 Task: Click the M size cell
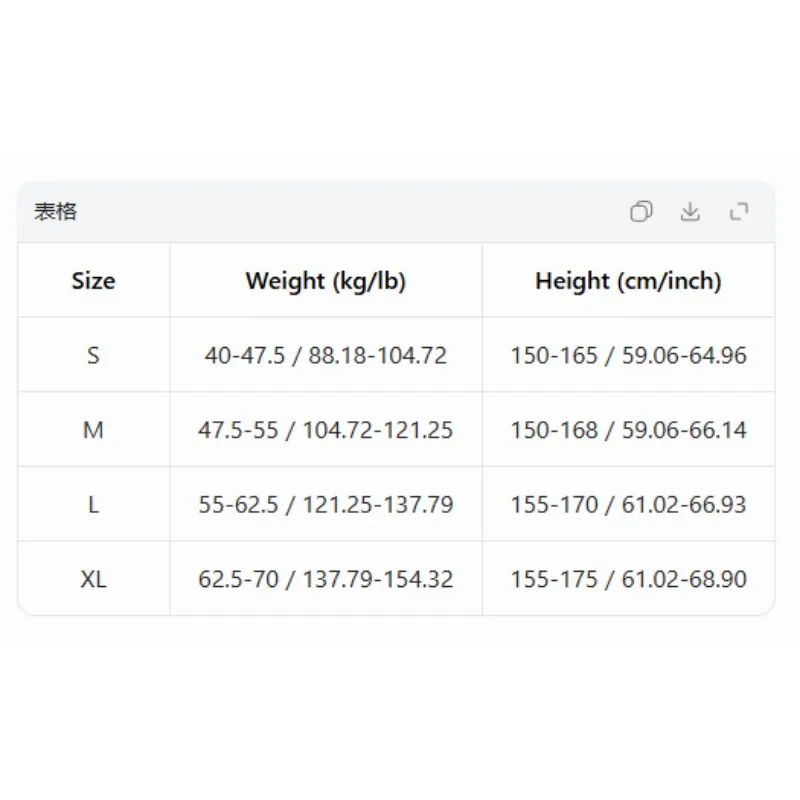pyautogui.click(x=94, y=430)
